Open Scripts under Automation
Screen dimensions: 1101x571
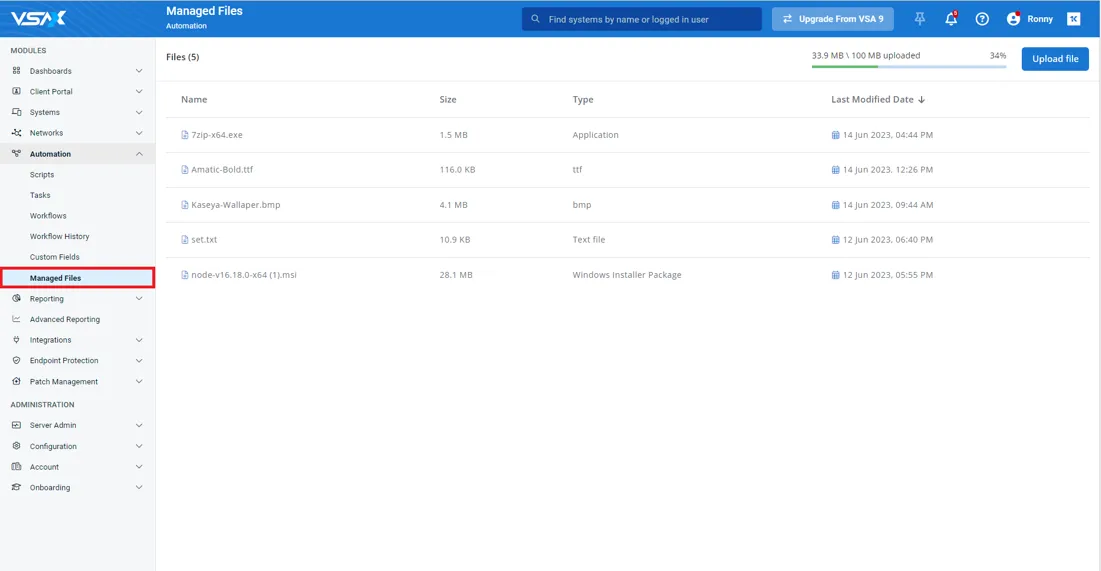pos(42,175)
